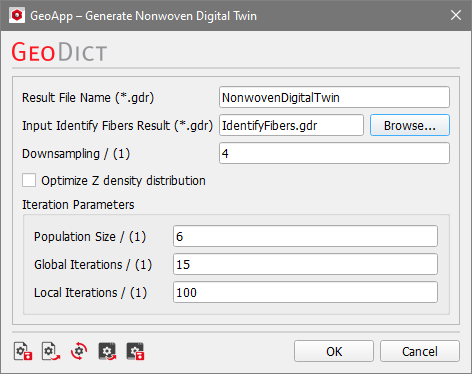472x374 pixels.
Task: Click the load parameters from file icon
Action: [x=51, y=351]
